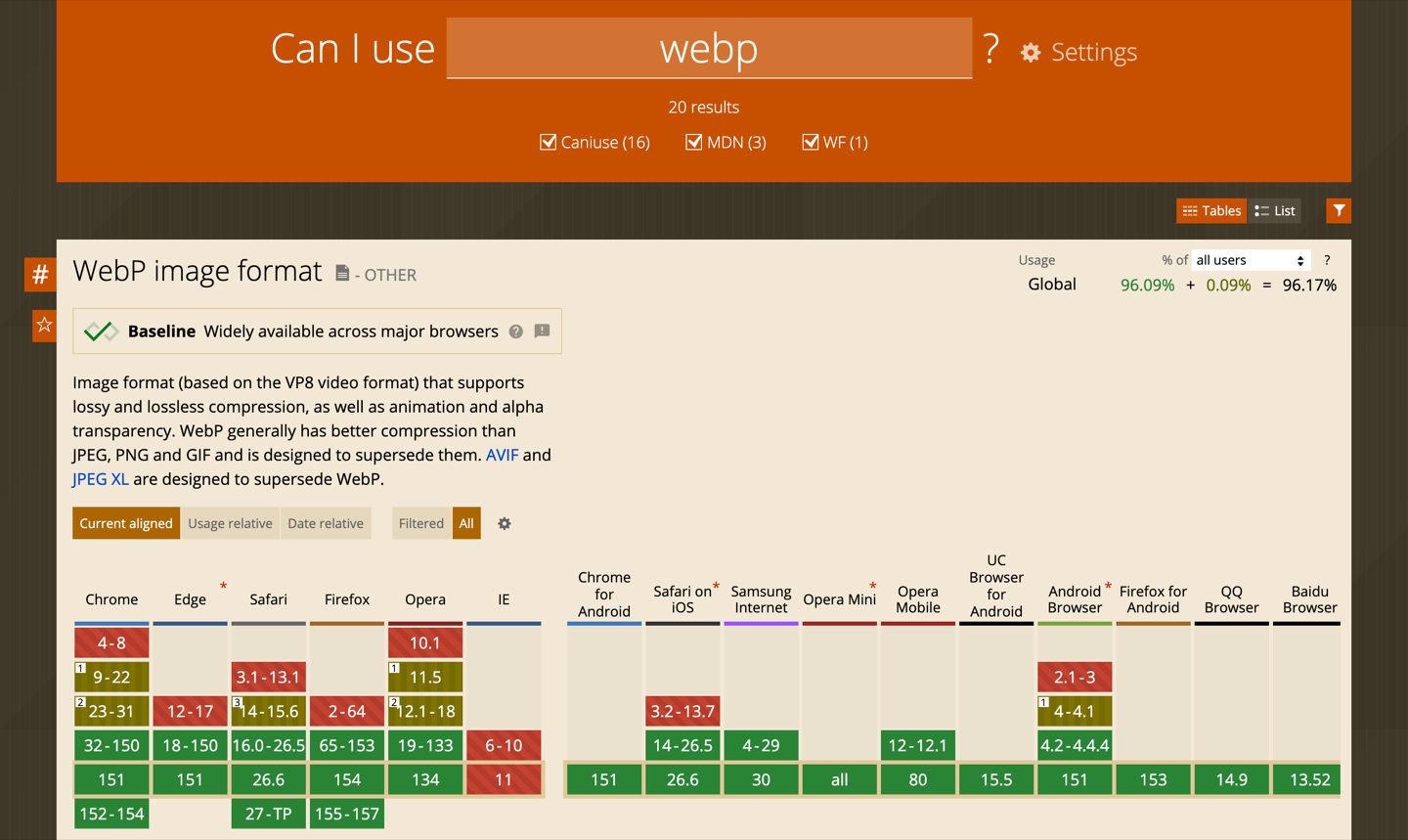Click the Firefox column header
This screenshot has width=1408, height=840.
[x=347, y=599]
